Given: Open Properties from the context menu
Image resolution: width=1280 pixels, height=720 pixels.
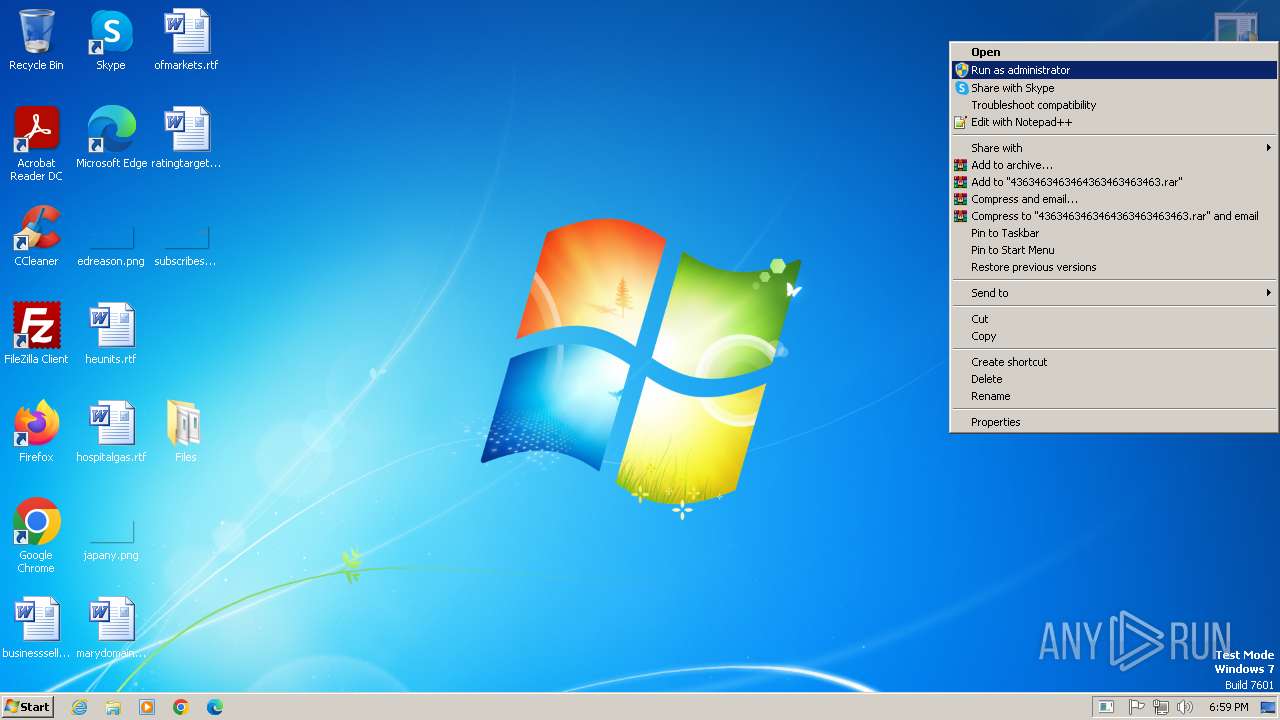Looking at the screenshot, I should pyautogui.click(x=1114, y=422).
